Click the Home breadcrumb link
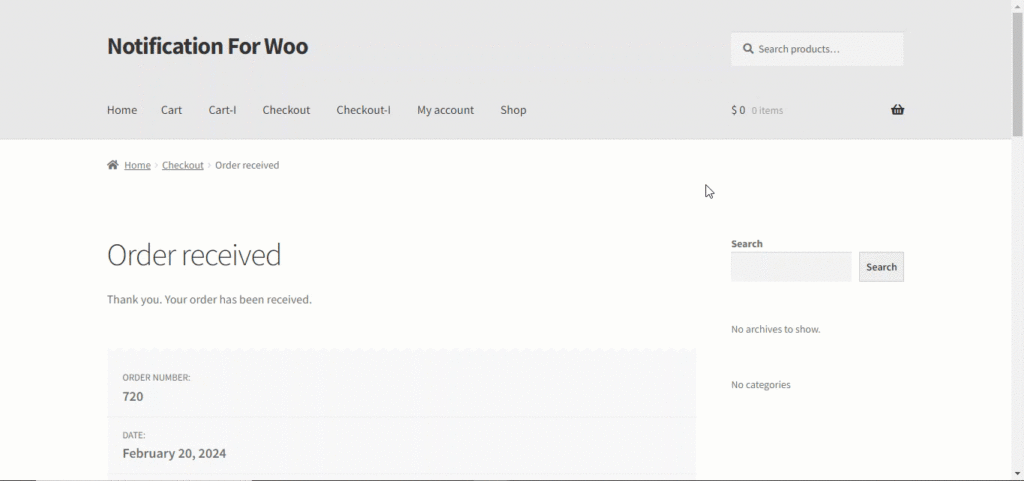Screen dimensions: 1024x481 tap(138, 165)
